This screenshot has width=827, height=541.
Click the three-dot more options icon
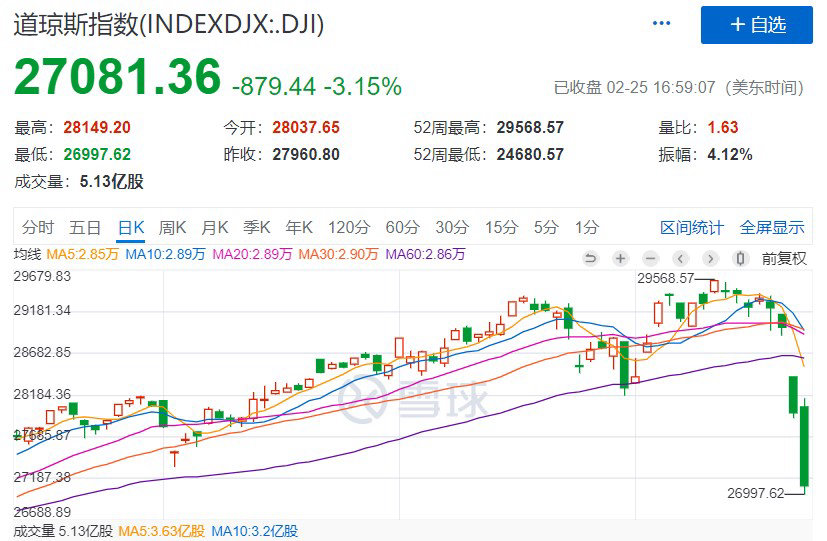click(661, 23)
